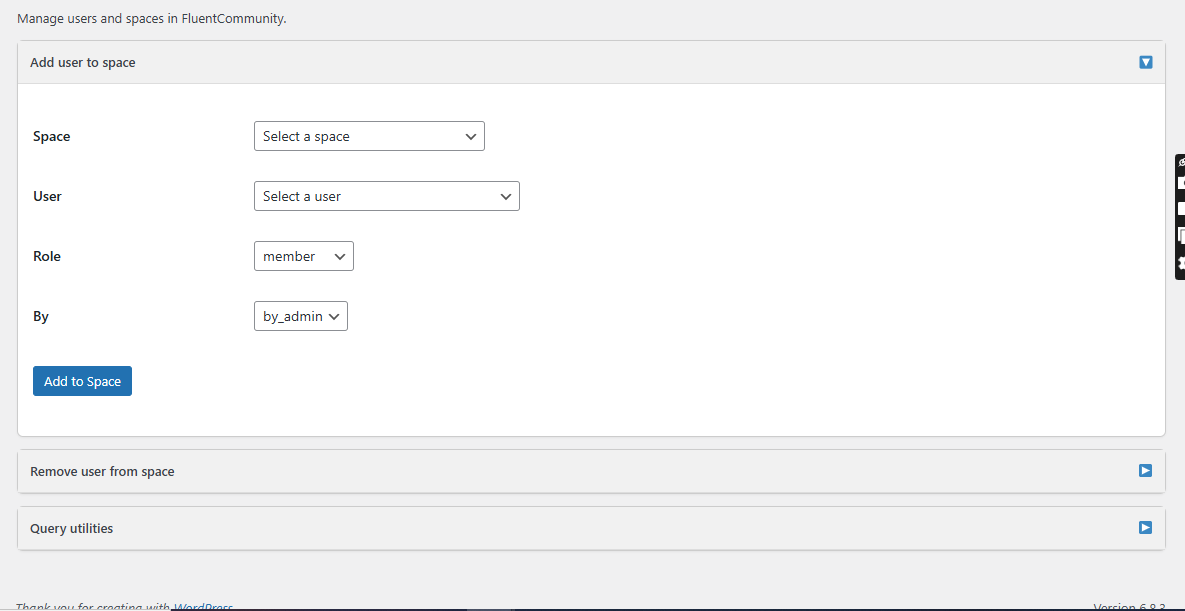
Task: Open the Role dropdown showing member
Action: point(304,256)
